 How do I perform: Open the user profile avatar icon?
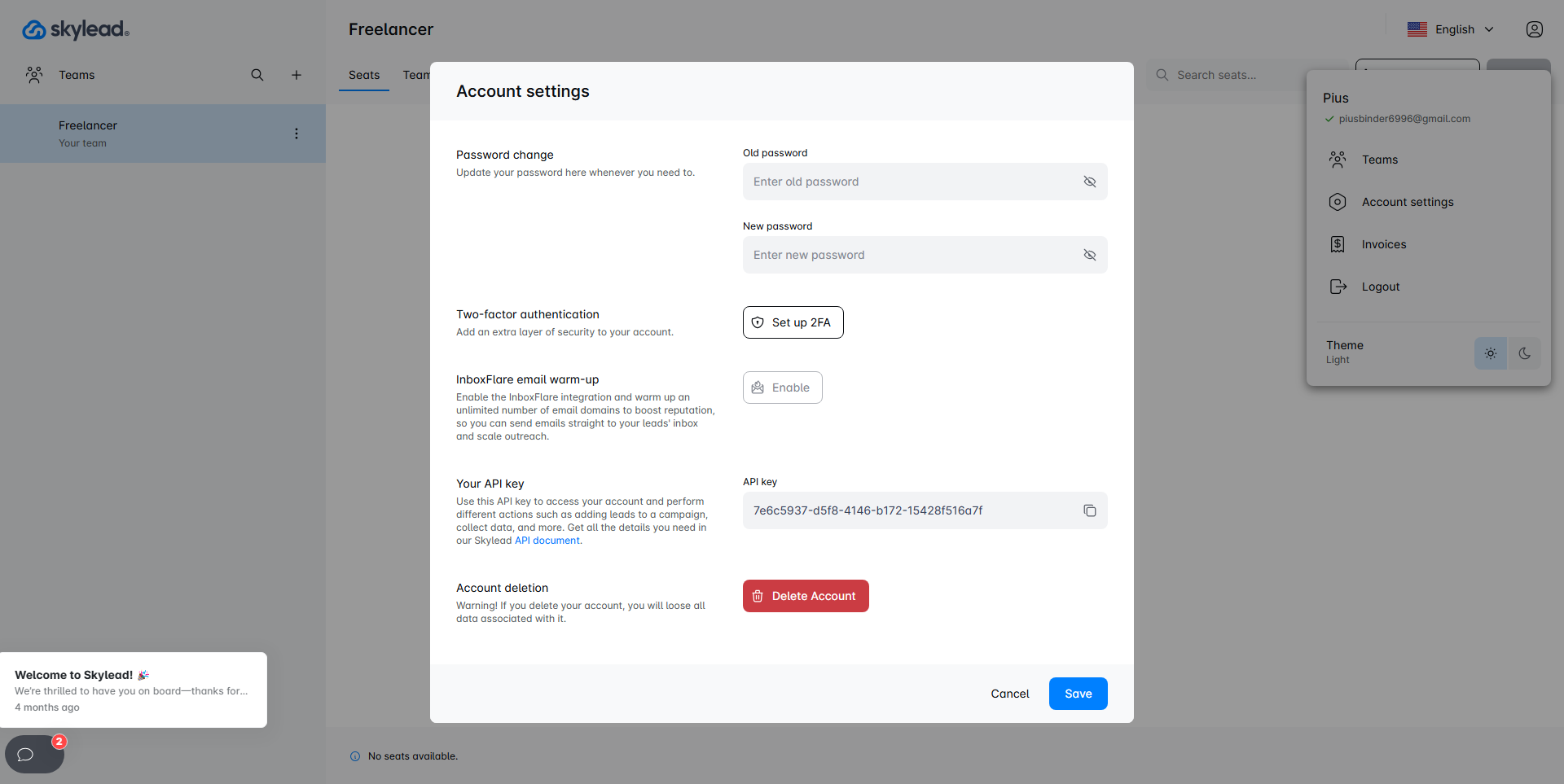[1534, 29]
